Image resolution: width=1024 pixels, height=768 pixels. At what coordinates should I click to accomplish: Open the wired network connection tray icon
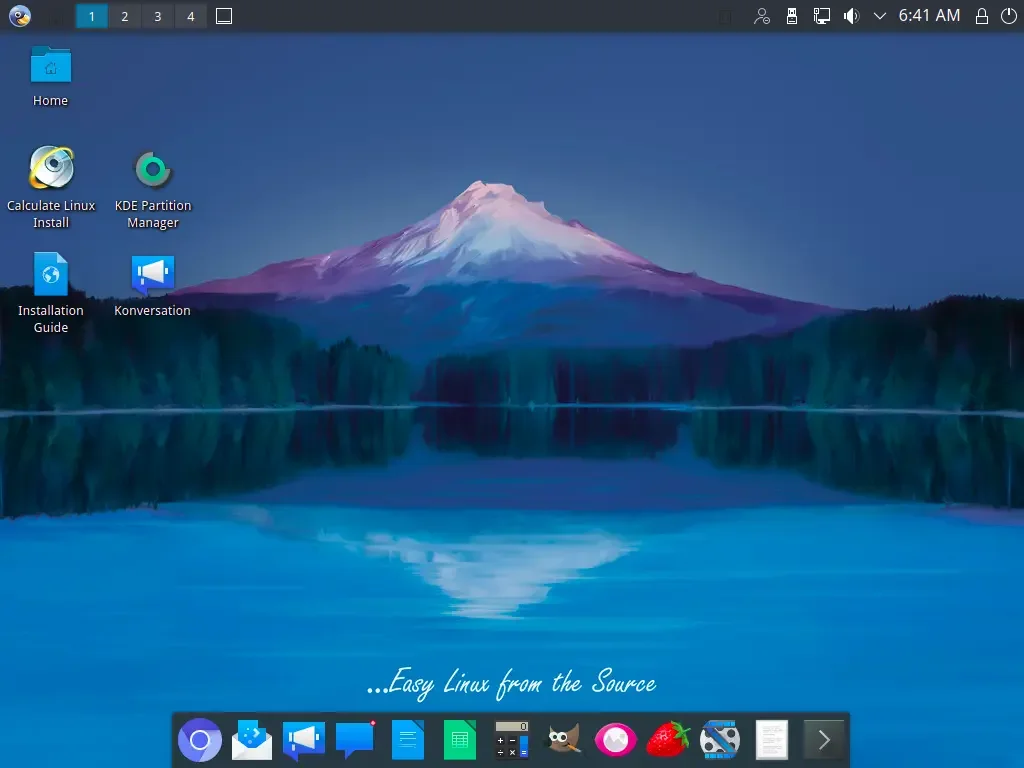[822, 16]
